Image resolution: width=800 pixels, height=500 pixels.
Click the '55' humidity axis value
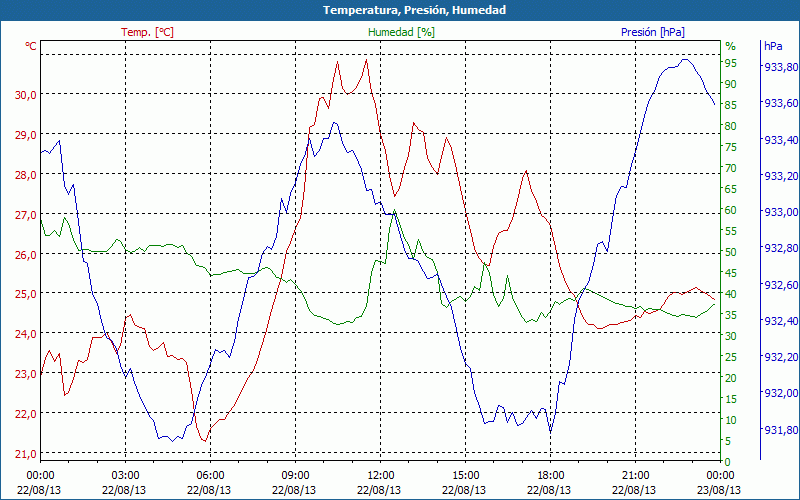731,231
